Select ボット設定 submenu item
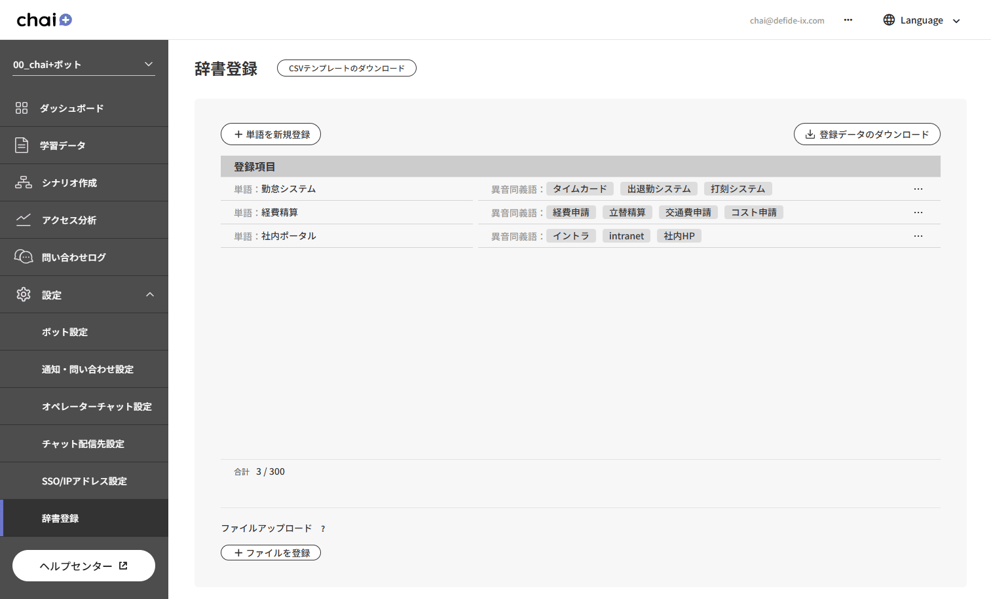The height and width of the screenshot is (599, 991). tap(84, 332)
